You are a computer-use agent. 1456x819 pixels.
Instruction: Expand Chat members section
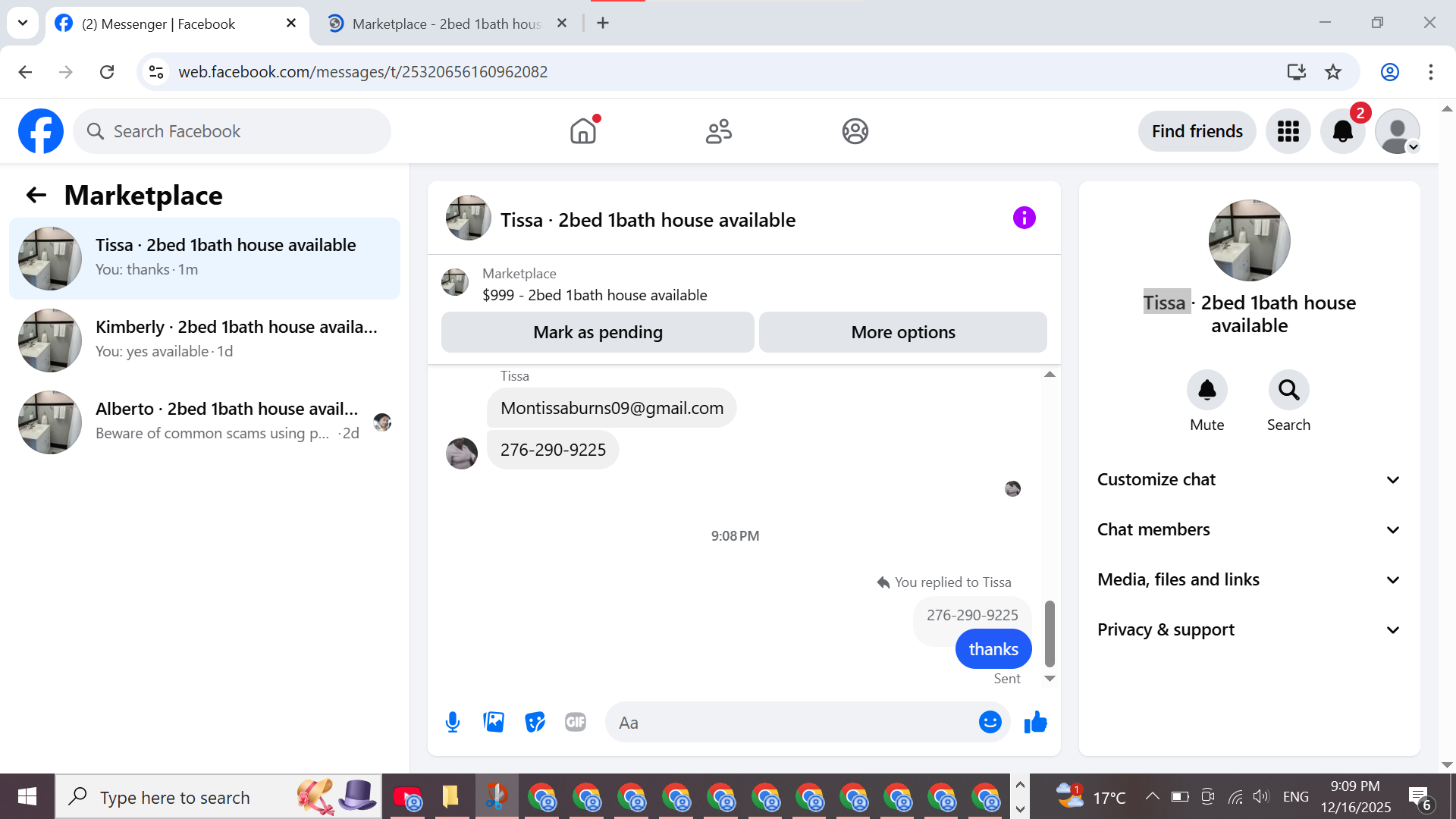(1249, 529)
